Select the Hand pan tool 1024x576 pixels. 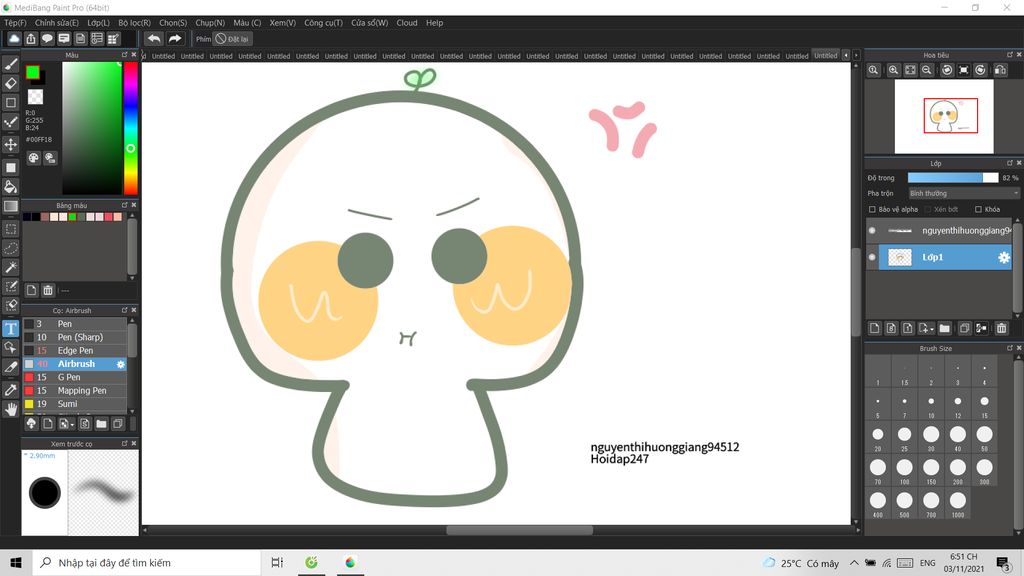(x=11, y=409)
